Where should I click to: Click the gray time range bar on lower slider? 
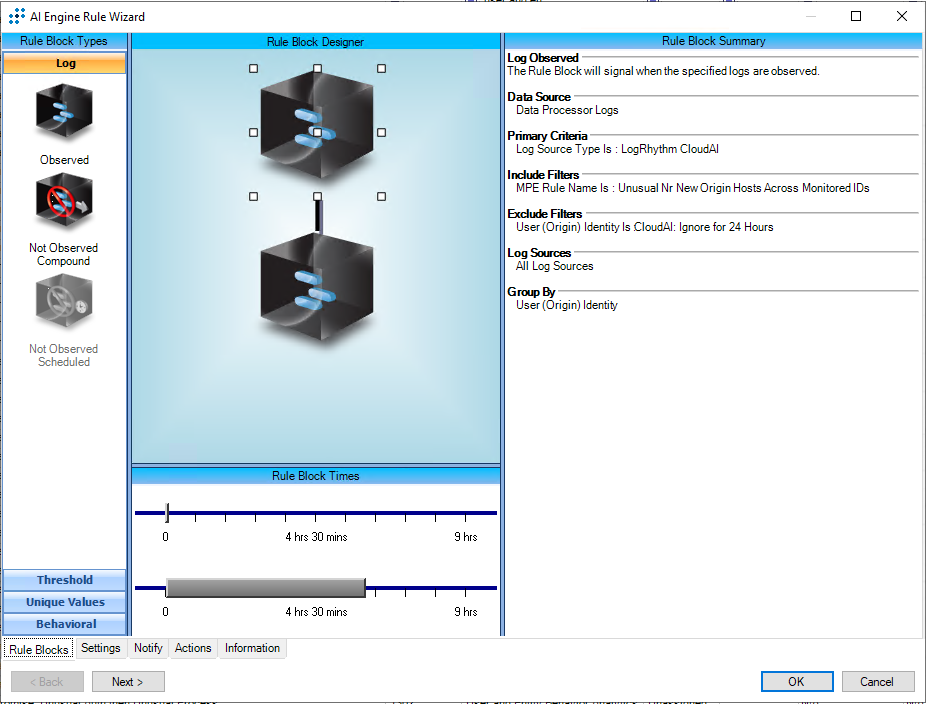point(265,588)
